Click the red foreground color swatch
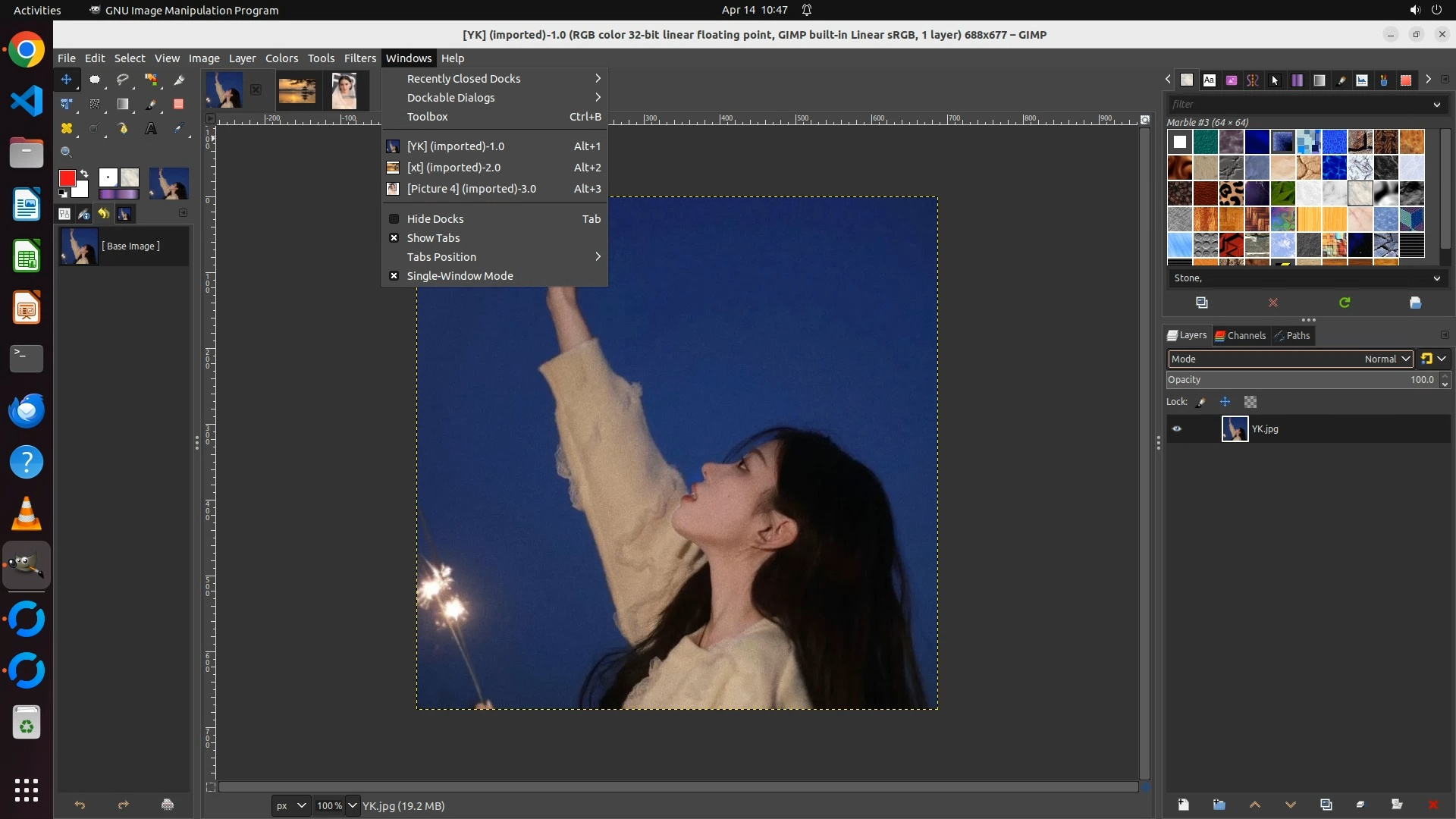Screen dimensions: 1456x819 [67, 178]
